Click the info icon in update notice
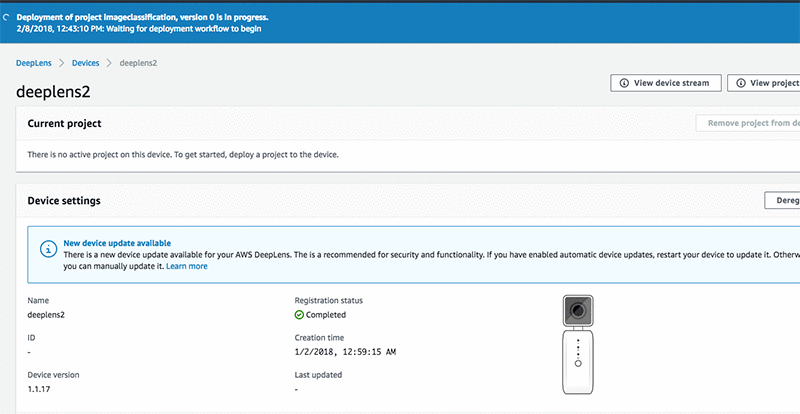The width and height of the screenshot is (800, 414). 48,249
